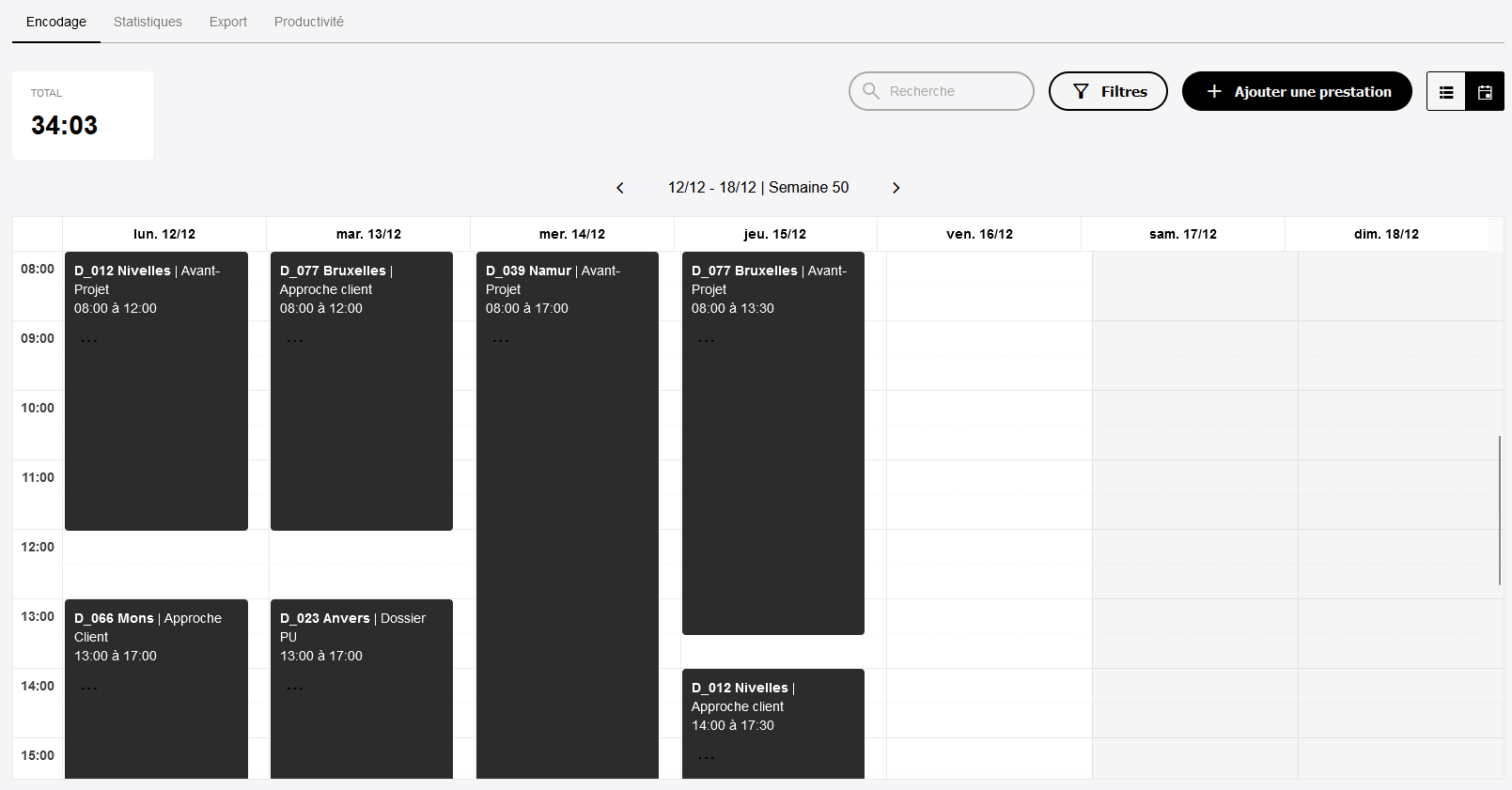This screenshot has height=790, width=1512.
Task: Focus the Recherche search field
Action: (942, 91)
